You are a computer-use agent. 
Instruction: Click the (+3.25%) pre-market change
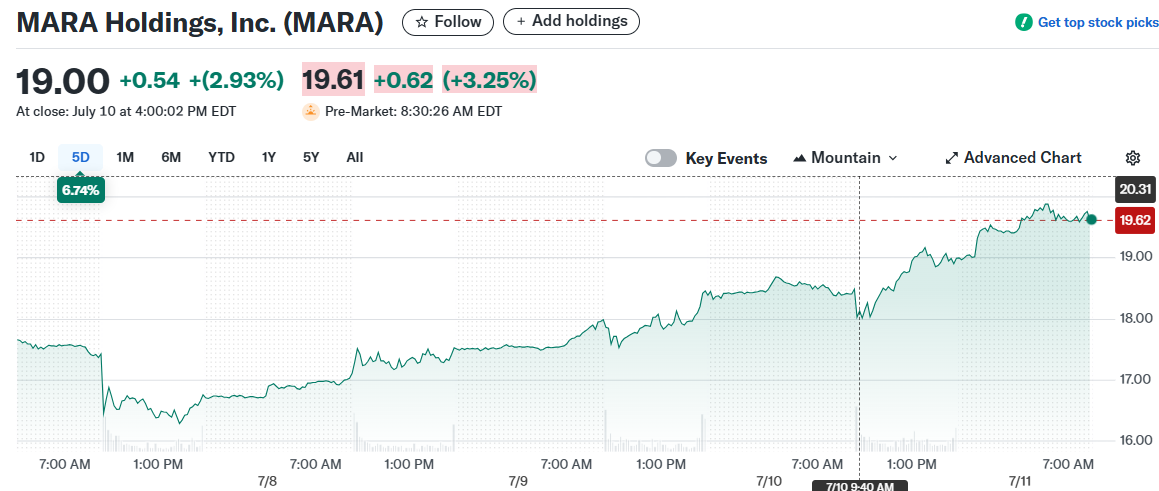click(489, 79)
